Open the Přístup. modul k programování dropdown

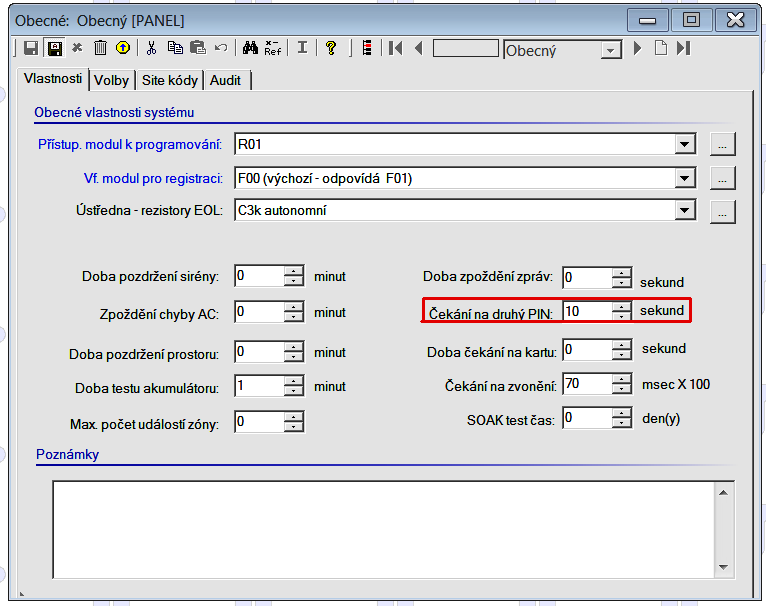(x=684, y=145)
